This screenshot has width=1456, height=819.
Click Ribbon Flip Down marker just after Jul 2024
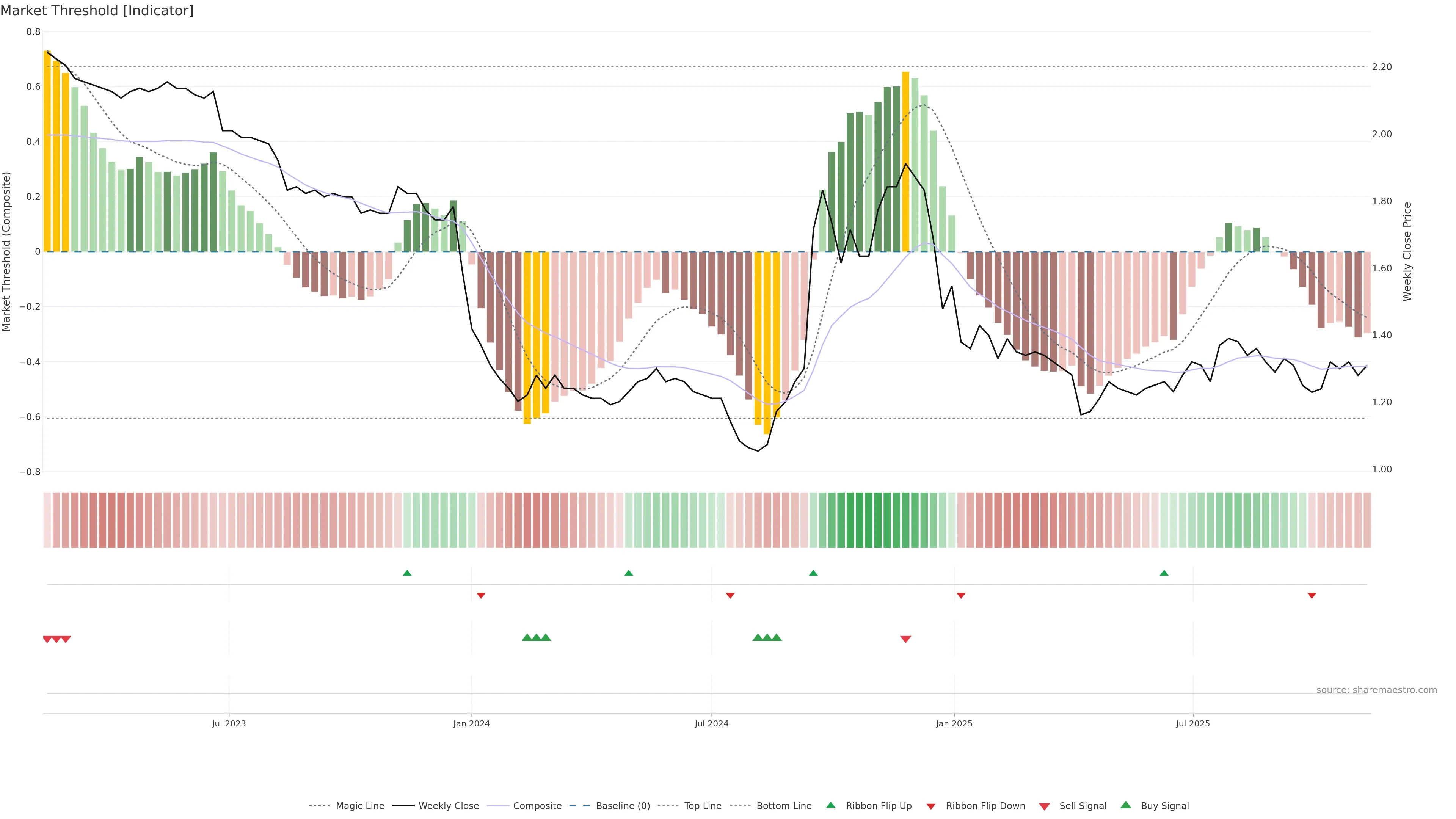(730, 595)
